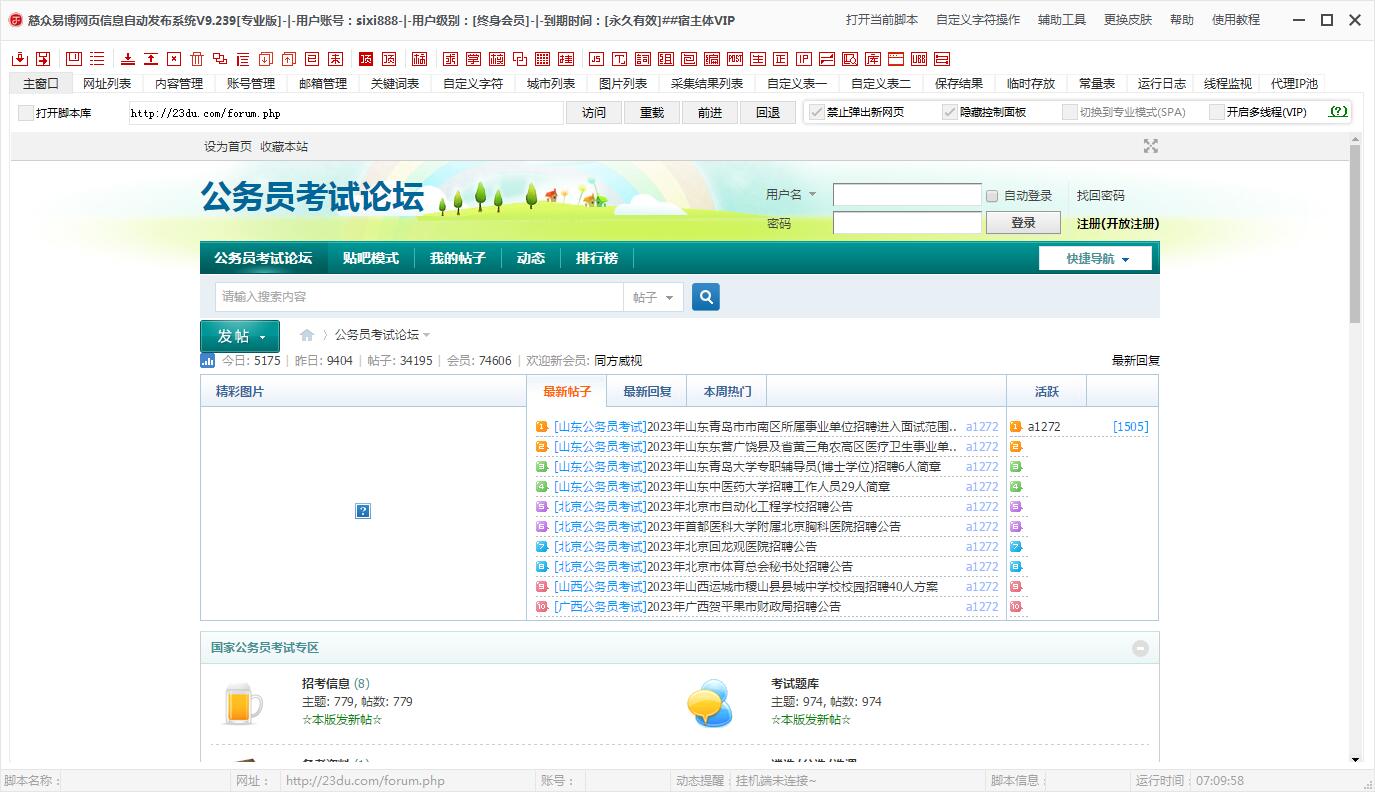Enable 开启多线程(VIP) checkbox

(x=1216, y=112)
